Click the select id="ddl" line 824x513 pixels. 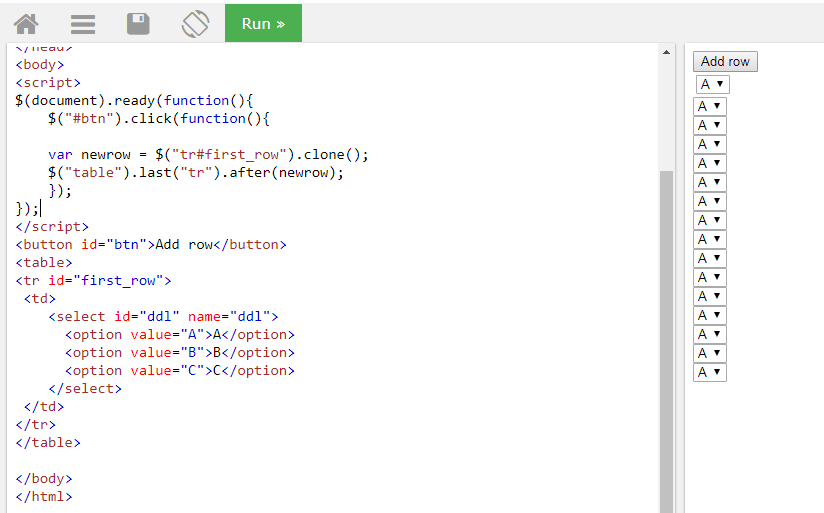(x=163, y=316)
